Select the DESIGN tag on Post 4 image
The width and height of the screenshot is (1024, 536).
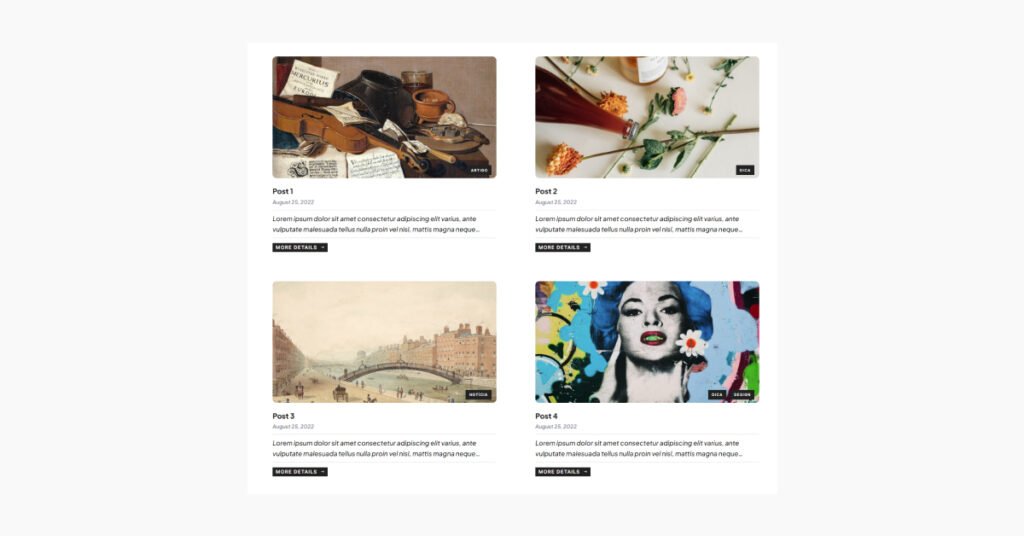click(742, 395)
